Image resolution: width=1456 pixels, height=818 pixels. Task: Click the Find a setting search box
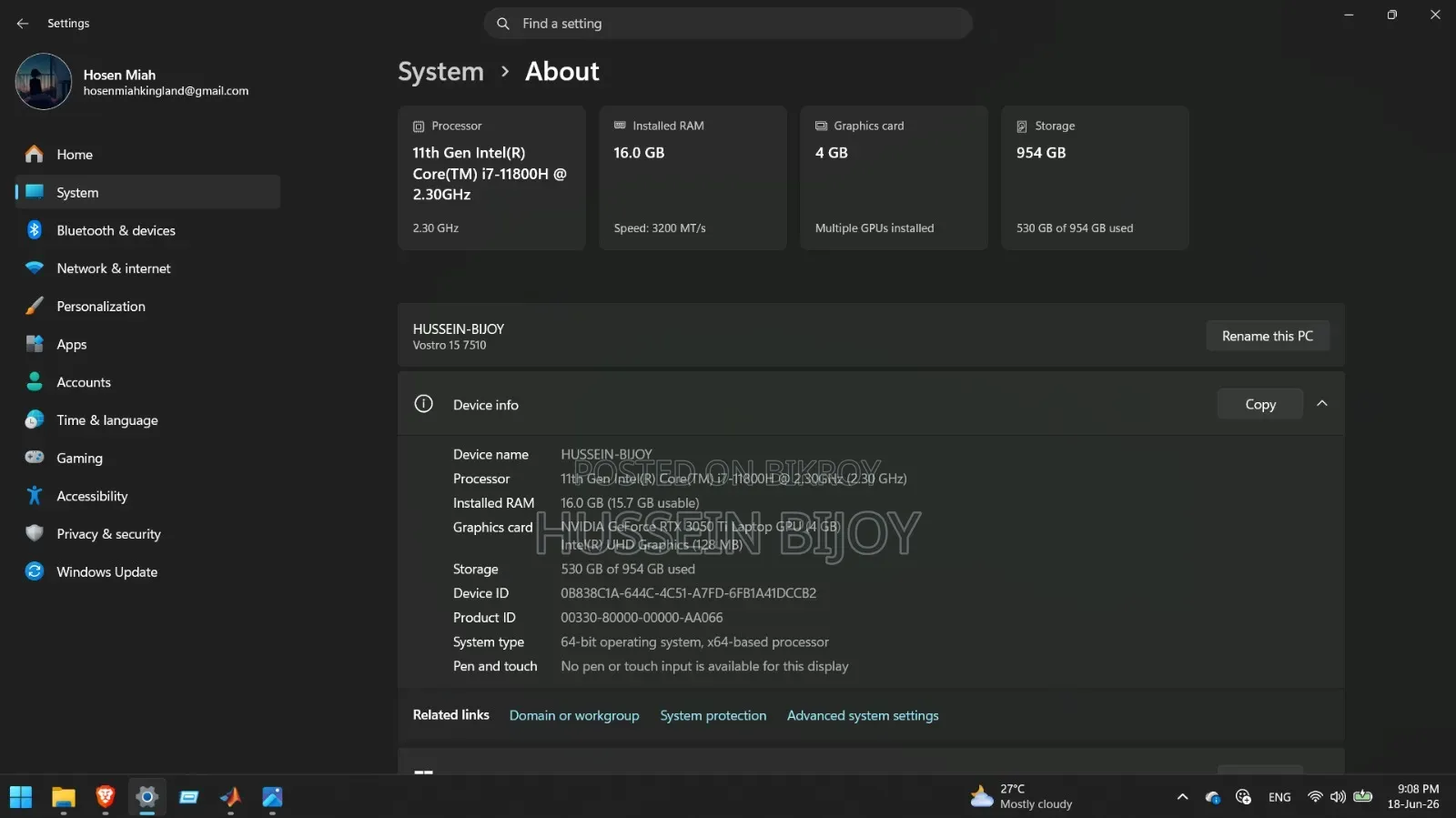pos(728,24)
